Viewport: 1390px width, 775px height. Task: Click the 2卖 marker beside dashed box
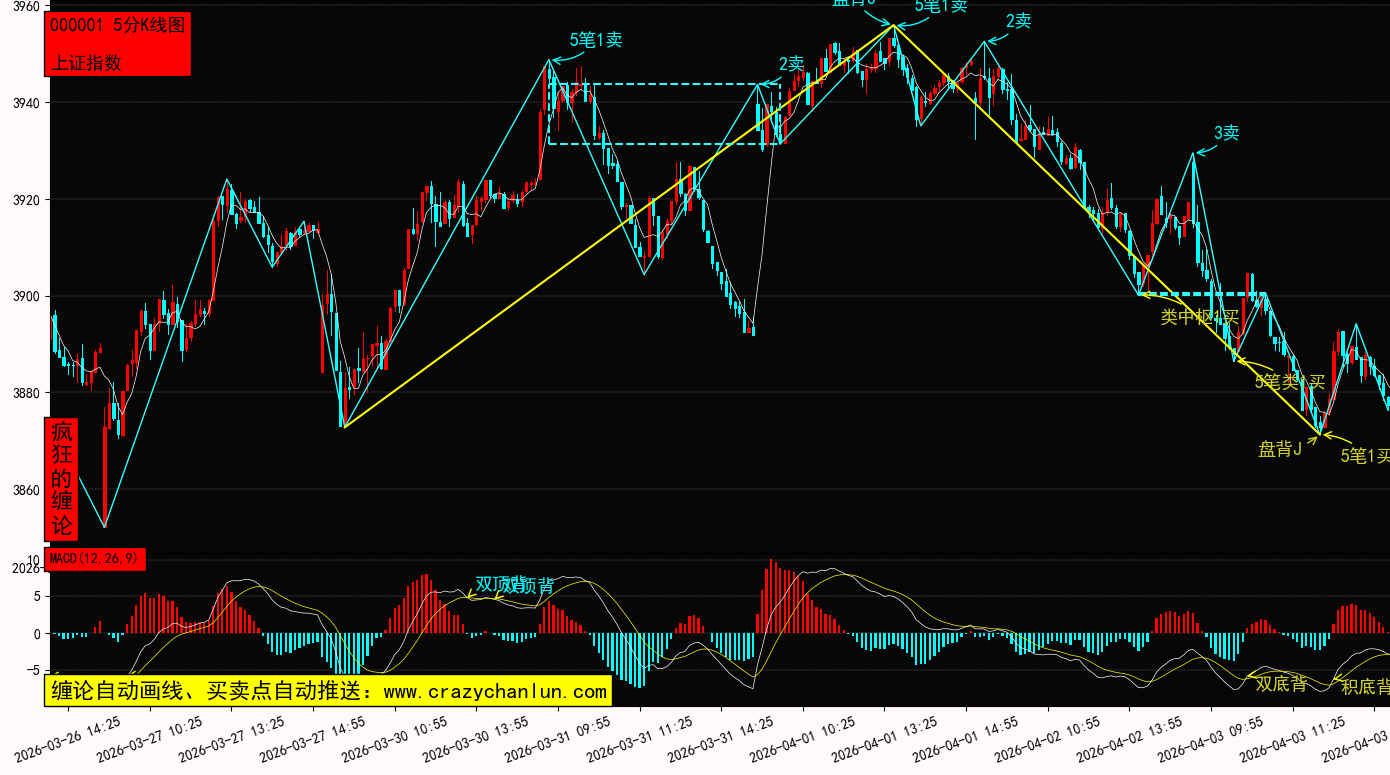pyautogui.click(x=791, y=64)
